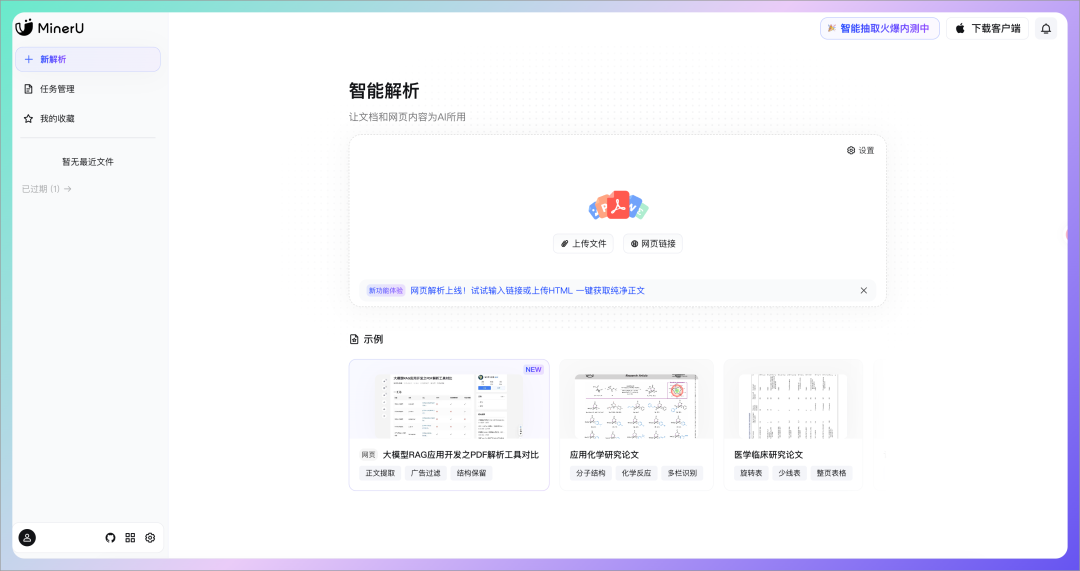1080x571 pixels.
Task: Click the 大模型RAG应用开发之PDF解析工具对比 title
Action: (x=461, y=455)
